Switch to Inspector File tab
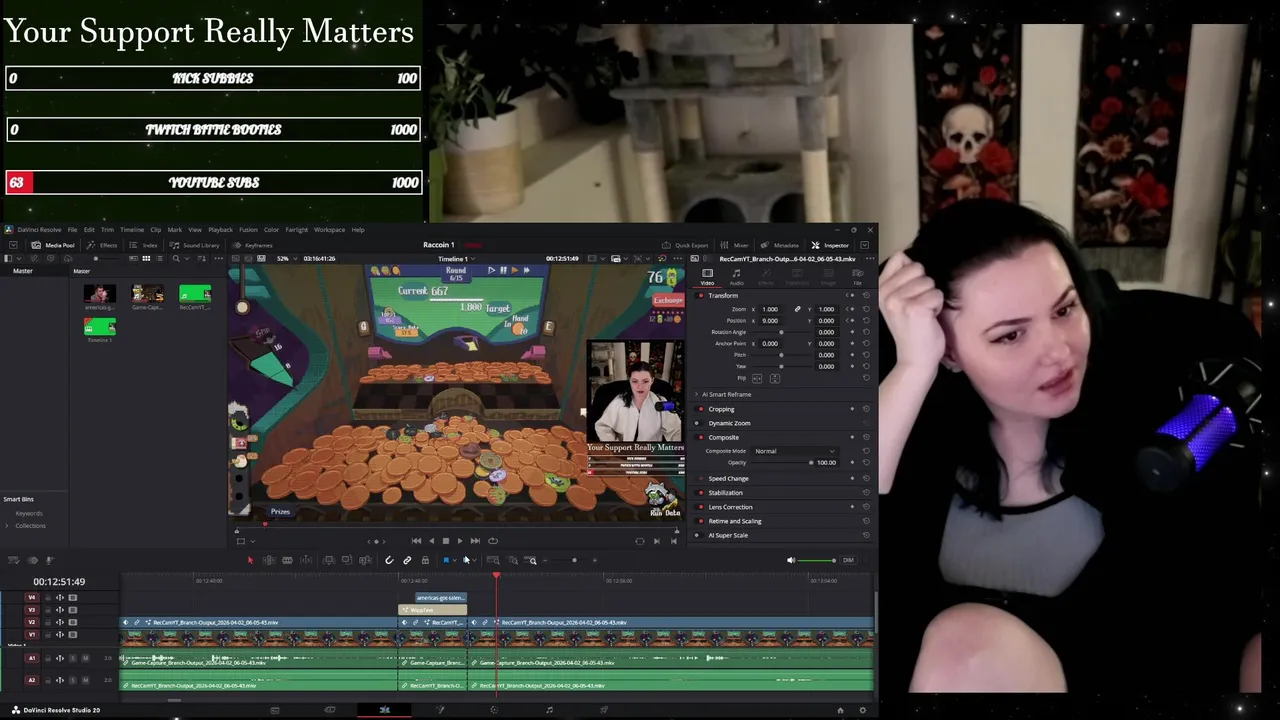The width and height of the screenshot is (1280, 720). coord(857,276)
